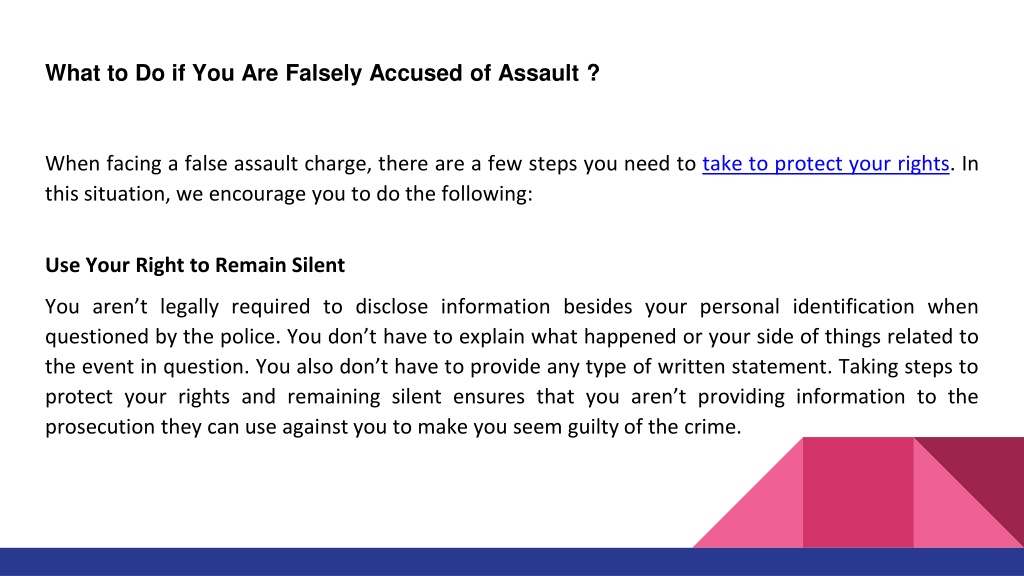Click the word 'identification' in the first body line
This screenshot has height=576, width=1024.
pos(853,307)
